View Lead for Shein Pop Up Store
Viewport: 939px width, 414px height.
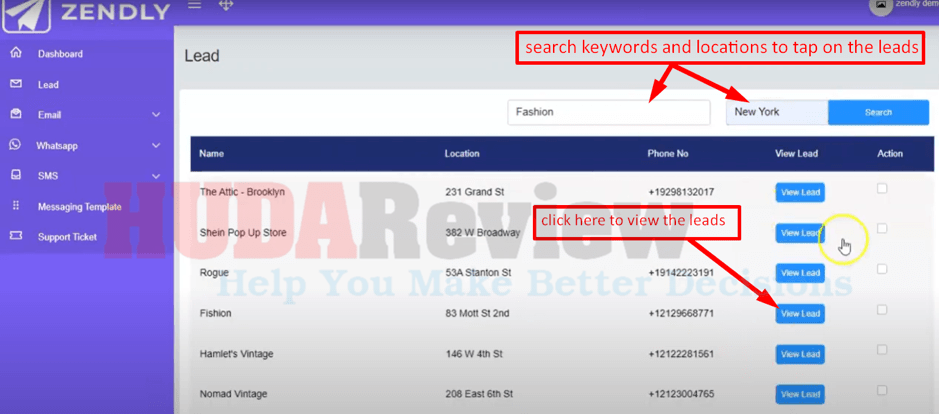[800, 233]
